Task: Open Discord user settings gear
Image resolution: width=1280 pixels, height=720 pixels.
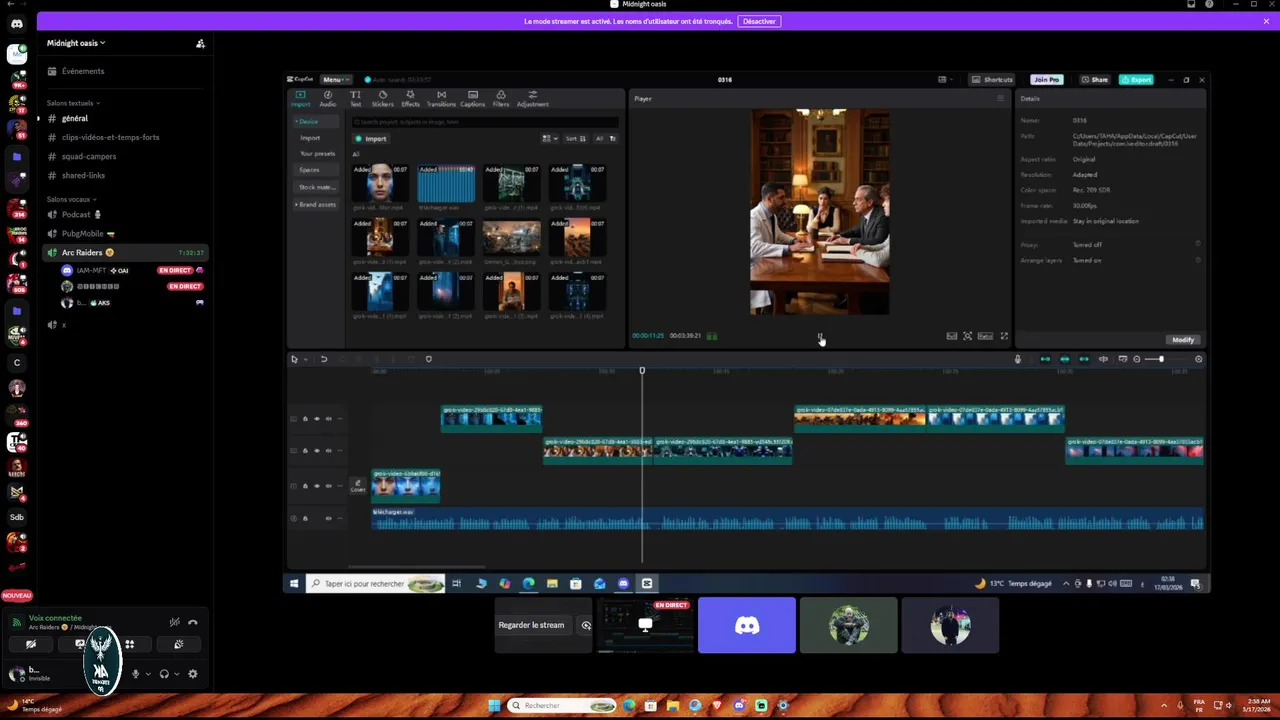Action: coord(193,674)
